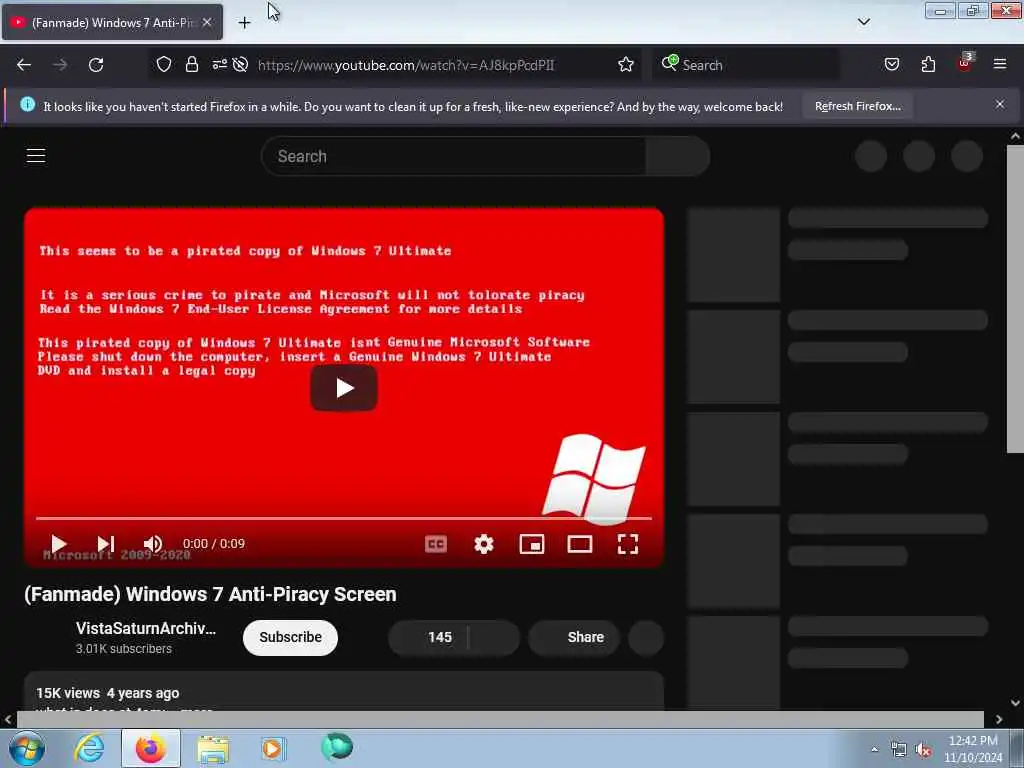Dismiss the Firefox refresh notification bar
Viewport: 1024px width, 768px height.
tap(999, 104)
